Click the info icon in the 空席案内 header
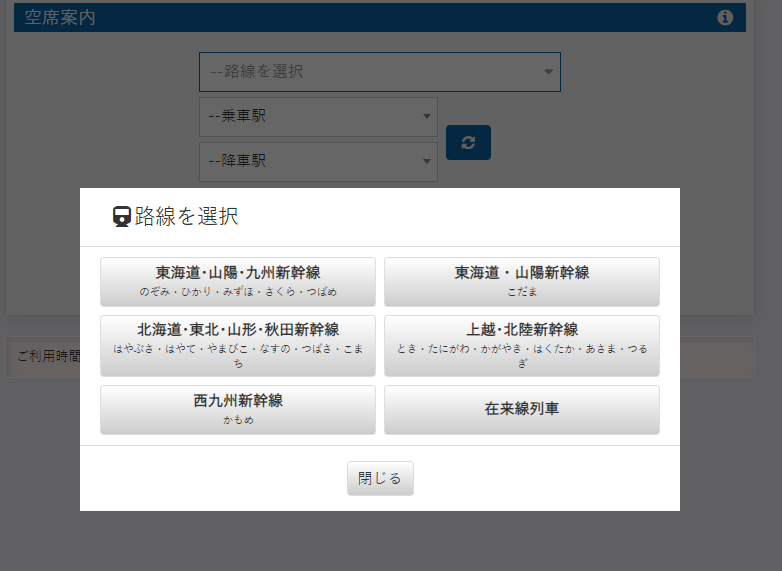 (726, 18)
